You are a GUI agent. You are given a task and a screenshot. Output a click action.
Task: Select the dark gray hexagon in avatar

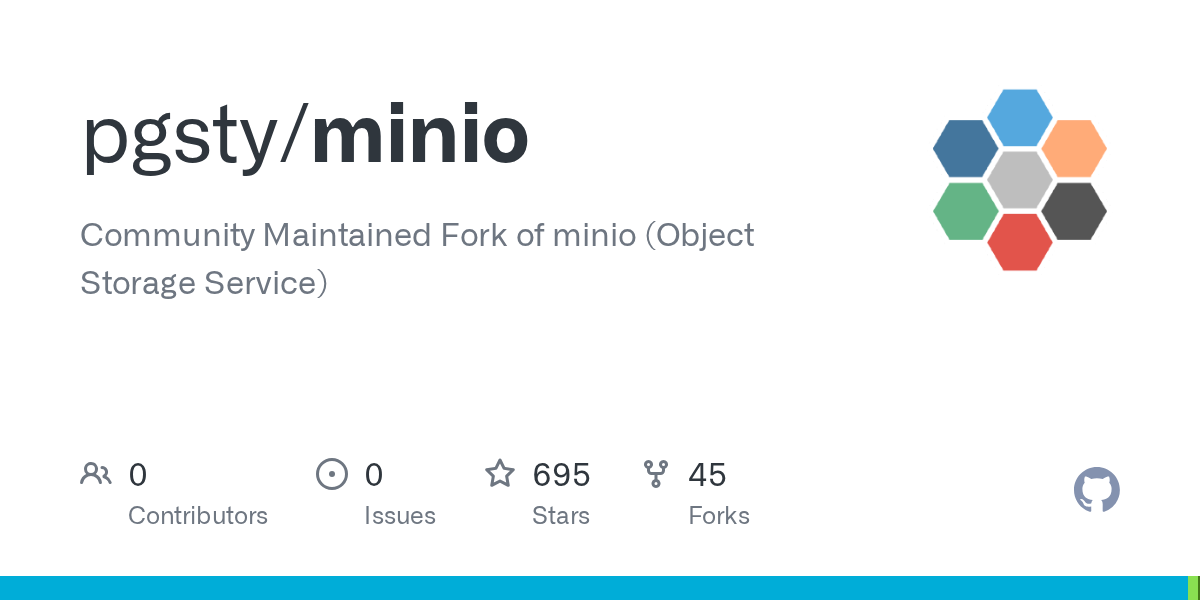[x=1074, y=211]
